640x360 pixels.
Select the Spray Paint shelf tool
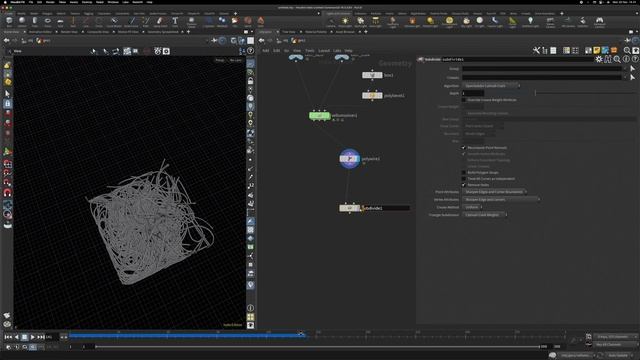pyautogui.click(x=160, y=22)
